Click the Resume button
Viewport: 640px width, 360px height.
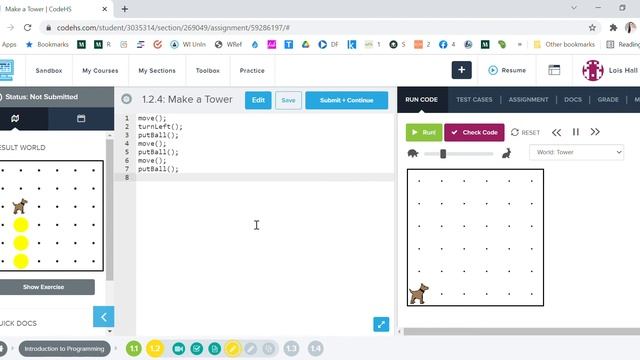507,70
